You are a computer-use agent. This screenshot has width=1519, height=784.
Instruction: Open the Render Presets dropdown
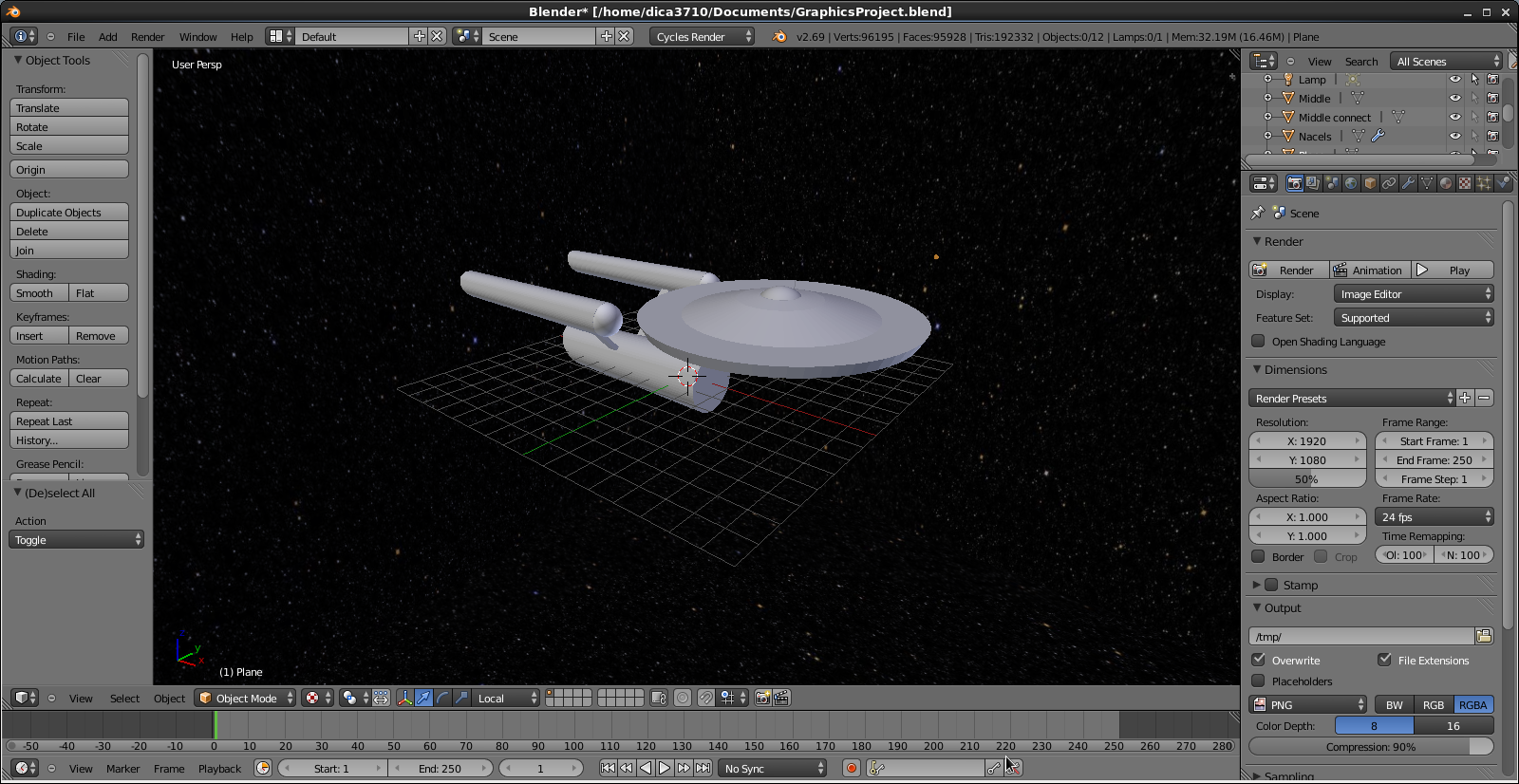point(1352,398)
